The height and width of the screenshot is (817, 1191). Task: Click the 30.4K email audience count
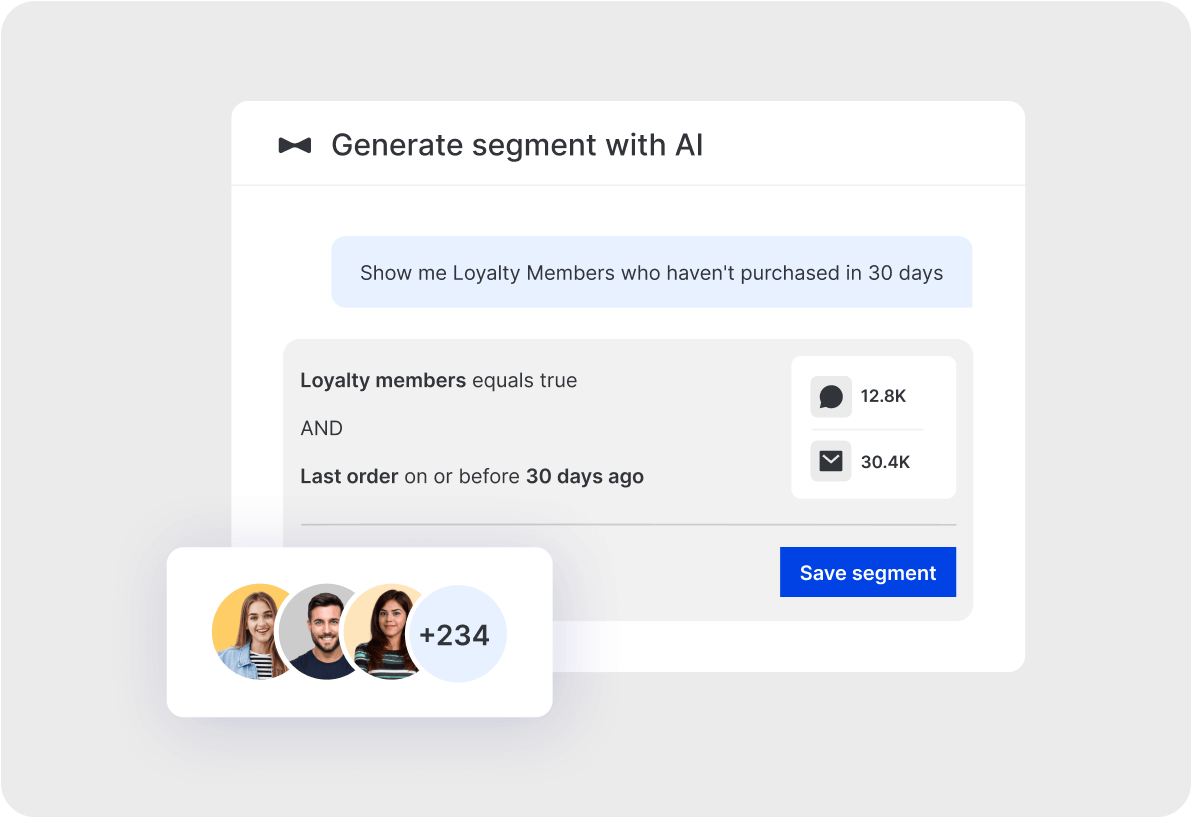pyautogui.click(x=884, y=462)
